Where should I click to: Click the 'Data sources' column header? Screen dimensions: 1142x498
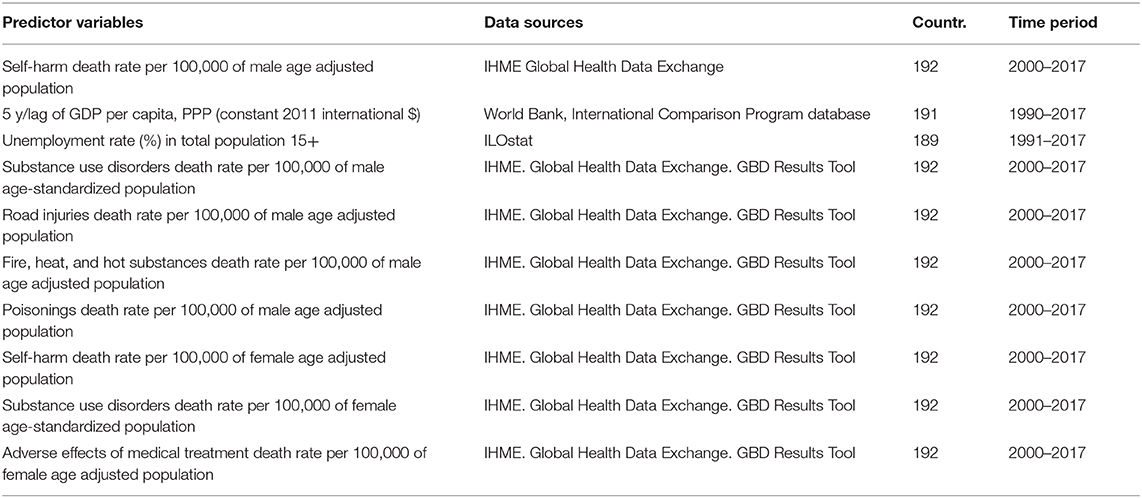click(x=533, y=23)
